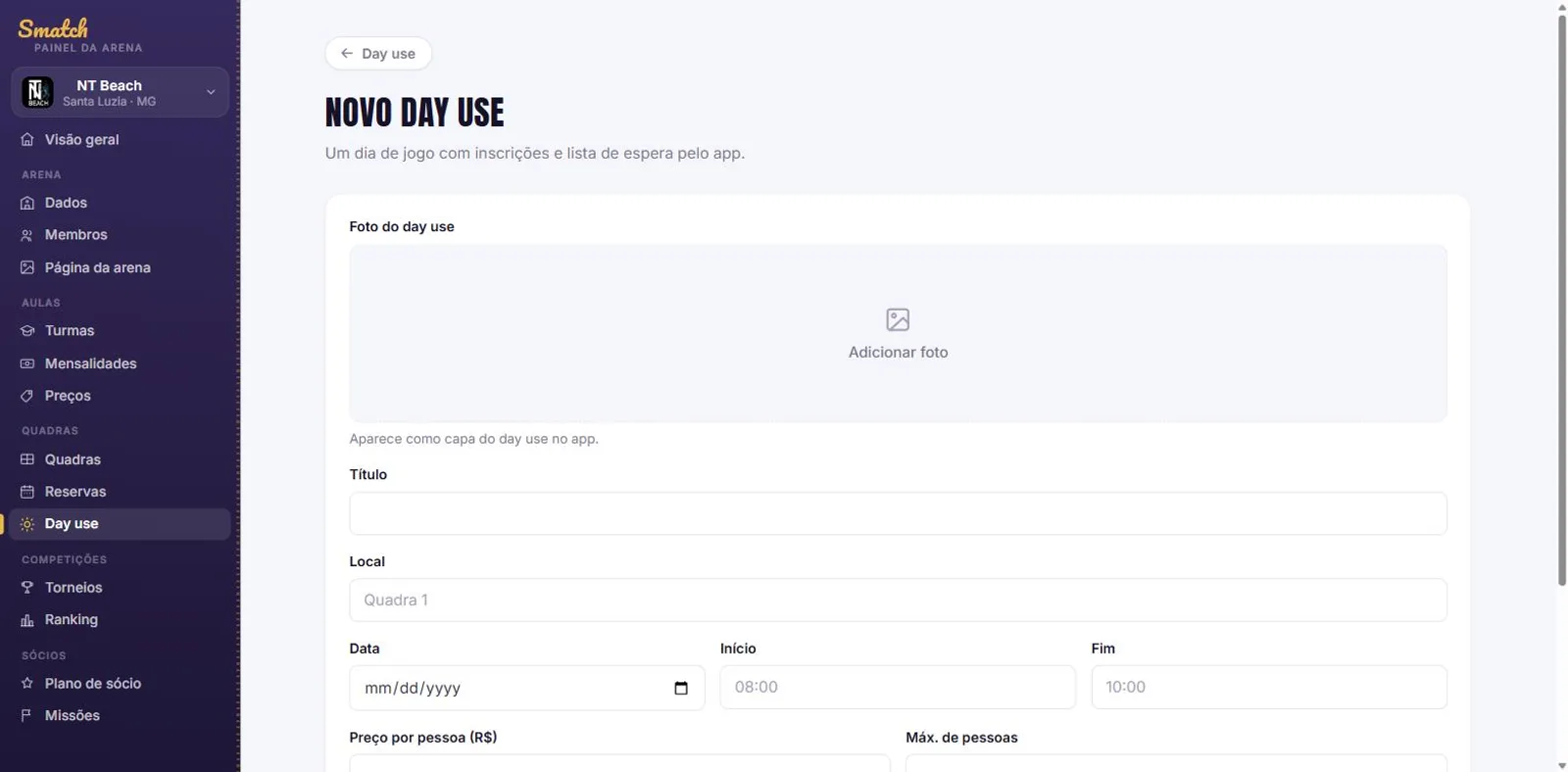Viewport: 1568px width, 772px height.
Task: Click the Preços tag icon
Action: point(27,396)
